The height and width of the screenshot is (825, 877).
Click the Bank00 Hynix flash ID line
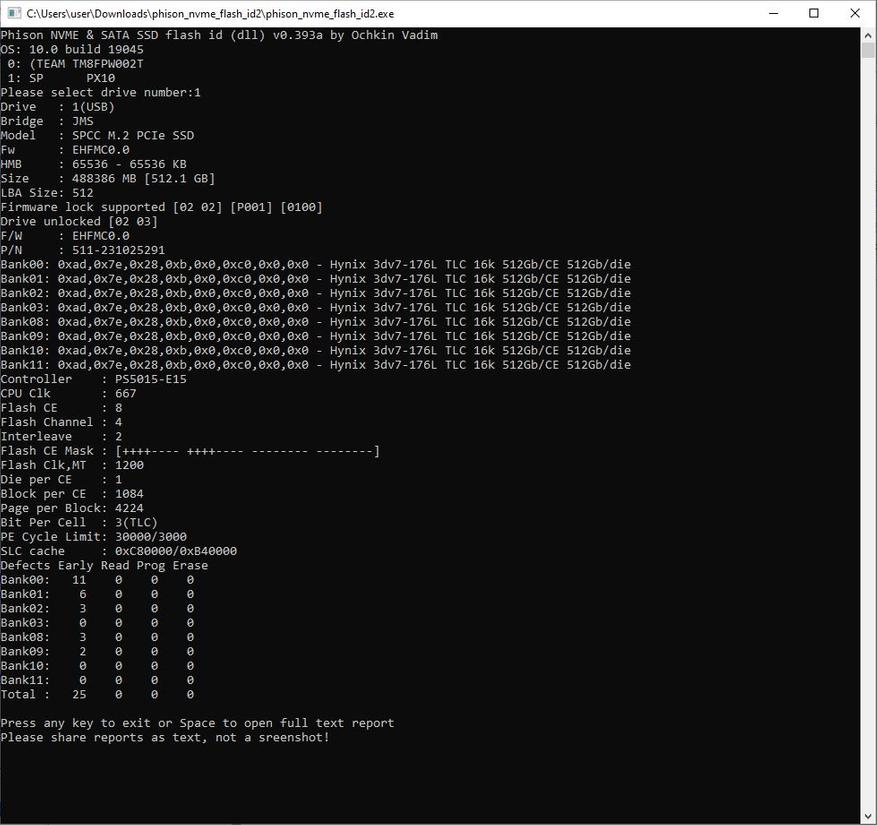pyautogui.click(x=316, y=265)
